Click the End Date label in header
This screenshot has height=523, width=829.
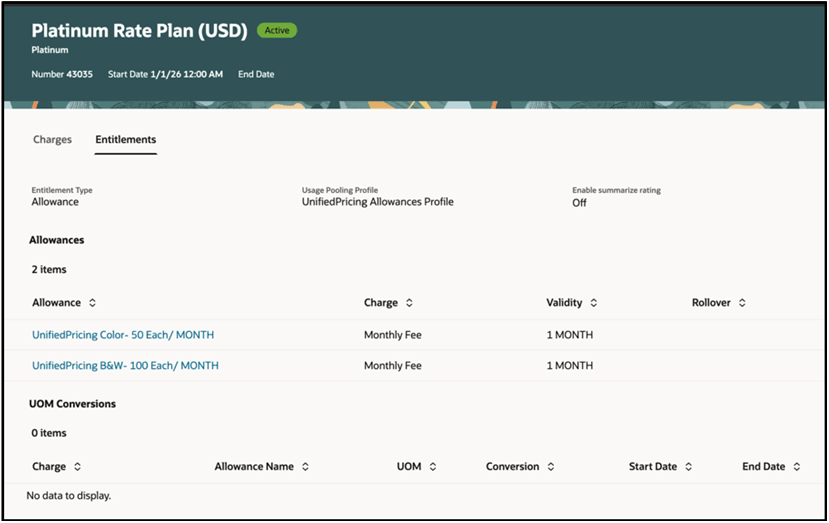[256, 75]
